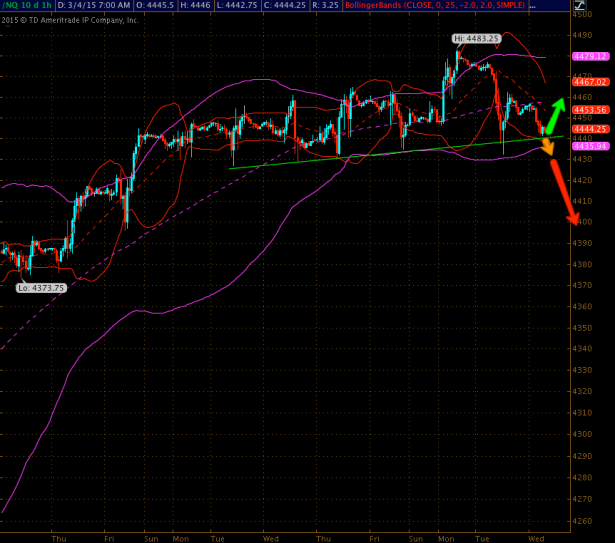The image size is (615, 543).
Task: Click the 4467.02 red price tag
Action: tap(584, 79)
